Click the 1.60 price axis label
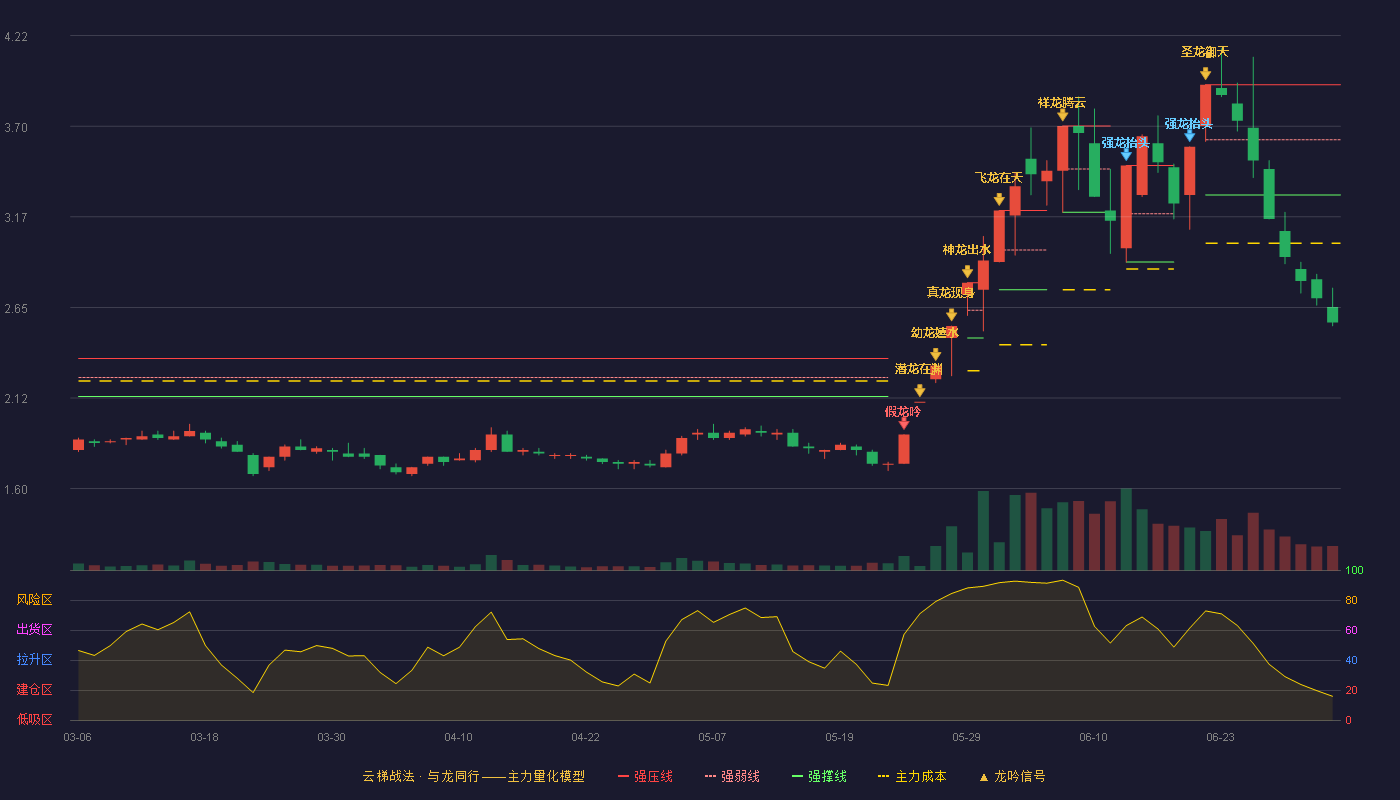 [16, 490]
